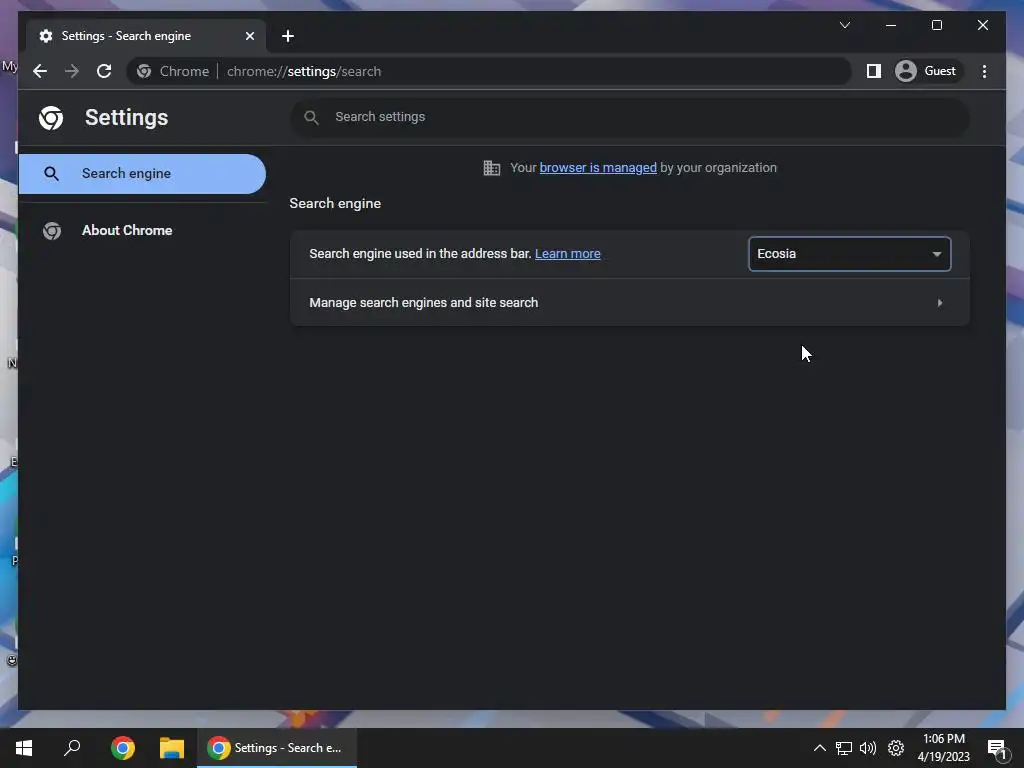Open the Ecosia search engine dropdown

(849, 253)
